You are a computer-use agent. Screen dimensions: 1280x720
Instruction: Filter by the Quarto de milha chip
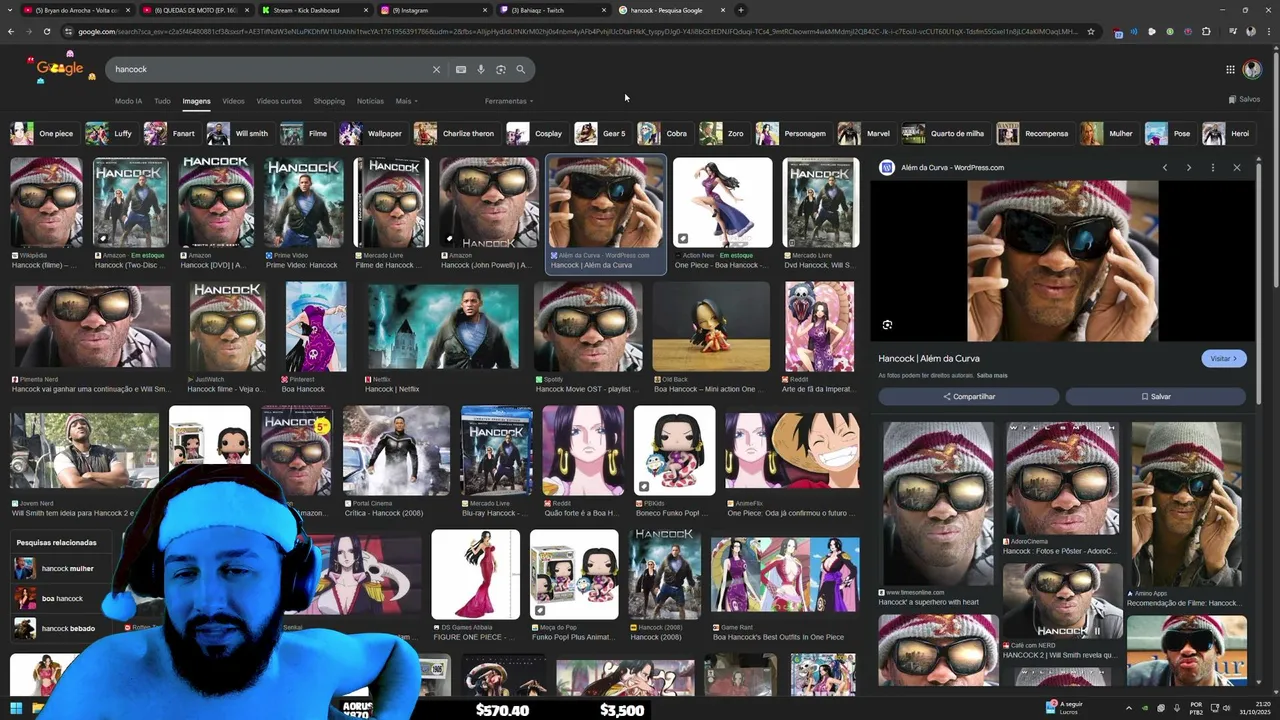click(945, 134)
